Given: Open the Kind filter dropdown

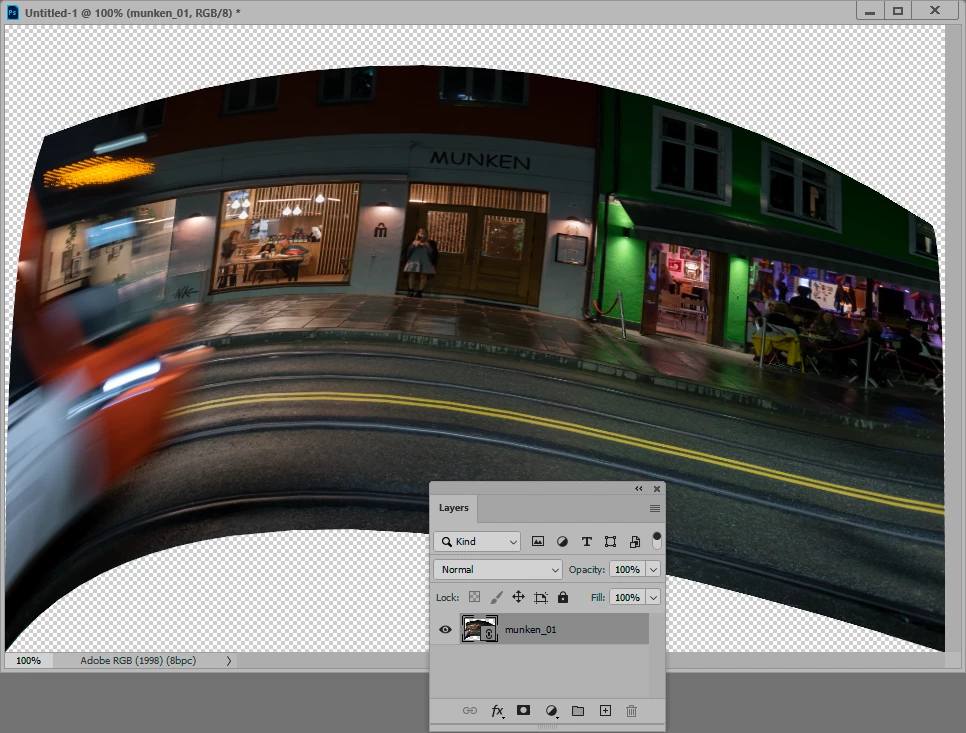Looking at the screenshot, I should click(477, 541).
